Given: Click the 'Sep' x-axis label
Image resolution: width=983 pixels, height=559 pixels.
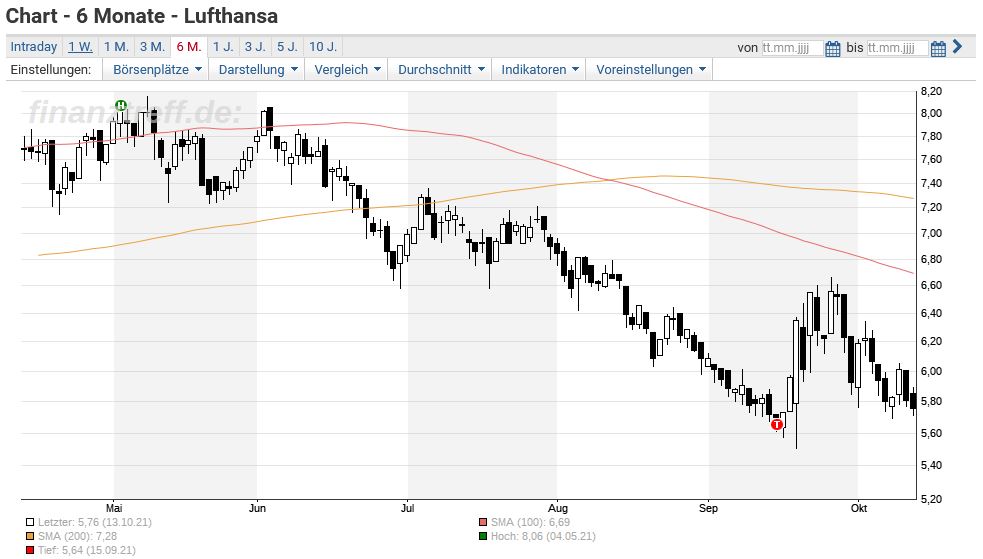Looking at the screenshot, I should point(708,508).
